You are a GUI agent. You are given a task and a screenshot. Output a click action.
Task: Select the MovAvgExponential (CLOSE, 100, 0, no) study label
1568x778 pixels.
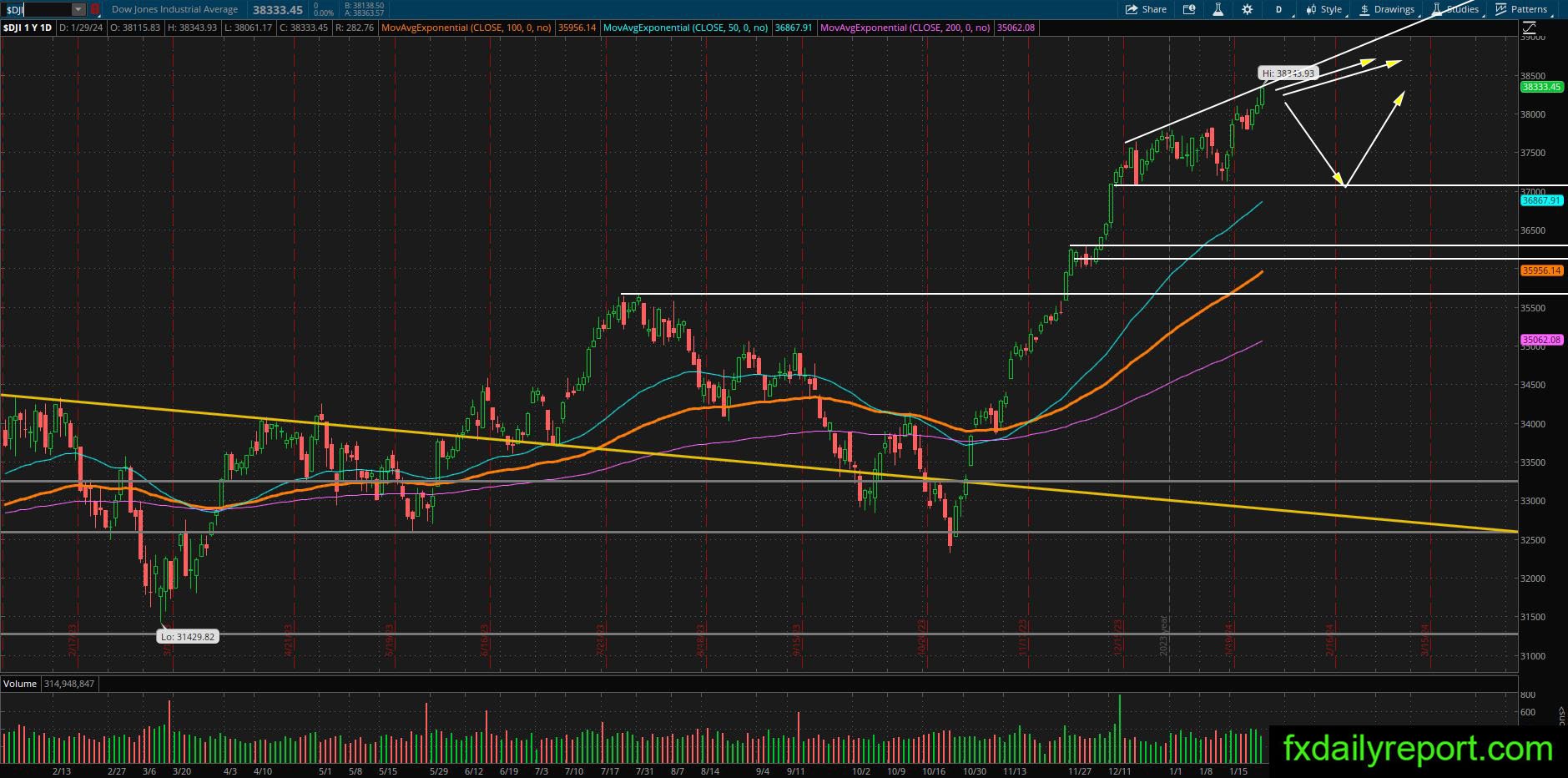pyautogui.click(x=466, y=28)
